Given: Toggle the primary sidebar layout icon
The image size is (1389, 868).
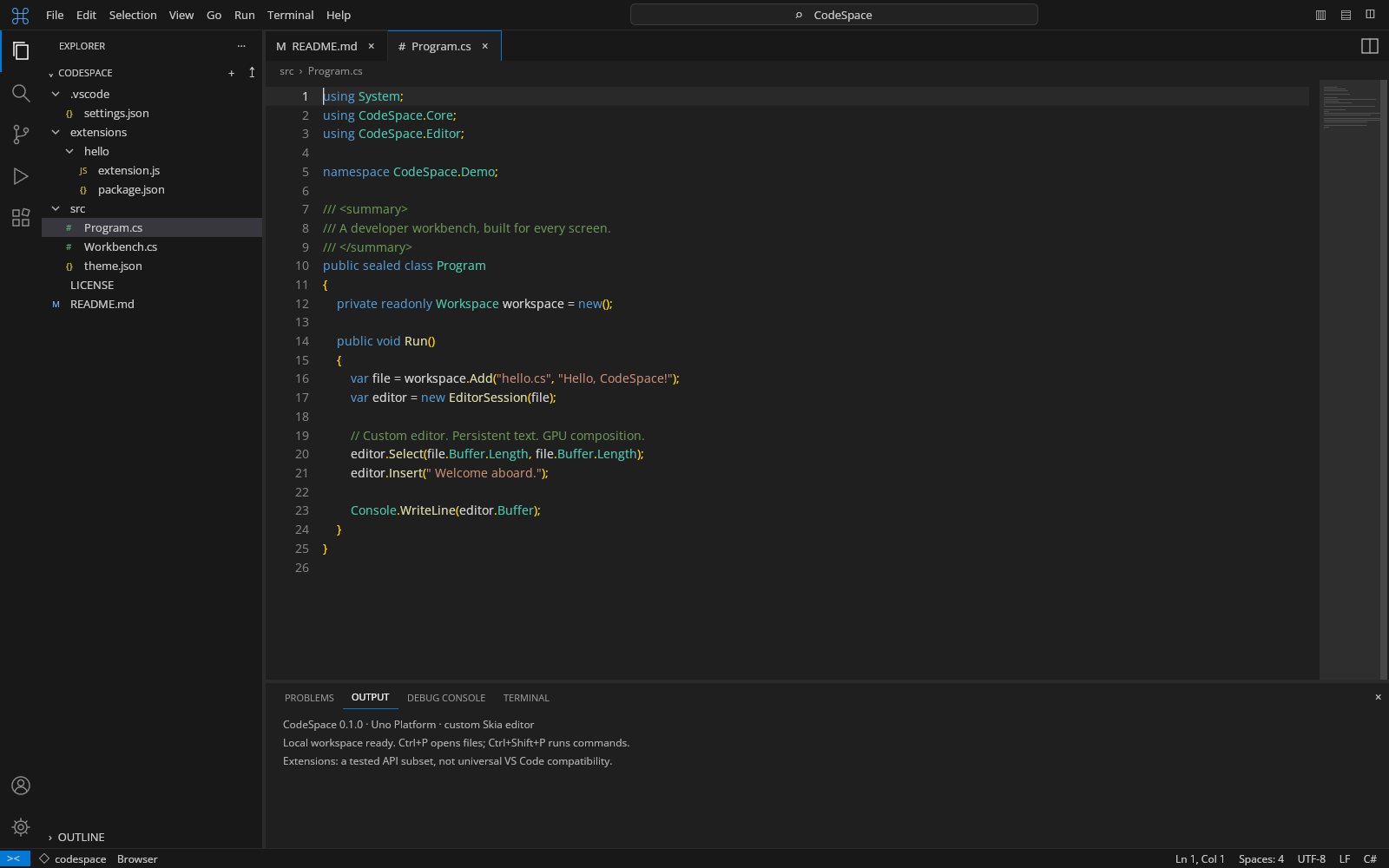Looking at the screenshot, I should [1320, 15].
